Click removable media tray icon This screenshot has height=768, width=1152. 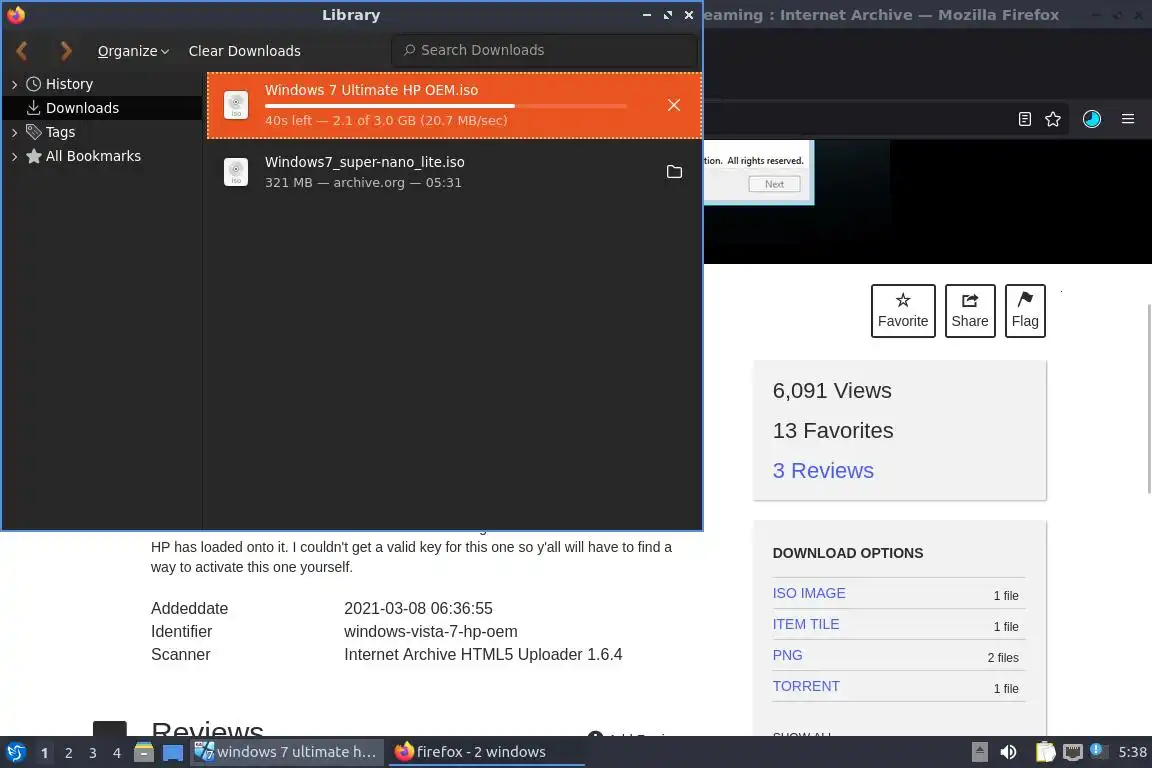(979, 752)
